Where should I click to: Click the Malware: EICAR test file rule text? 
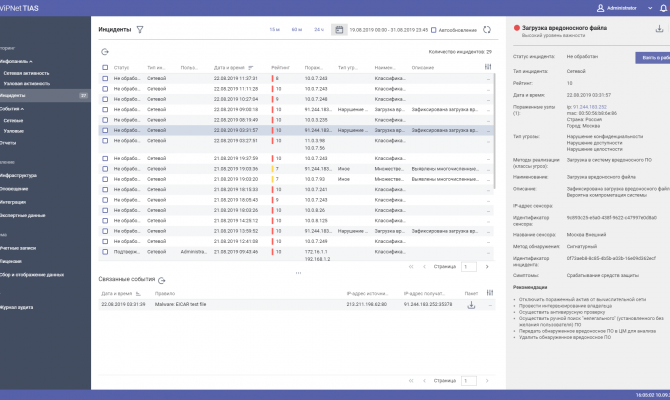tap(180, 305)
